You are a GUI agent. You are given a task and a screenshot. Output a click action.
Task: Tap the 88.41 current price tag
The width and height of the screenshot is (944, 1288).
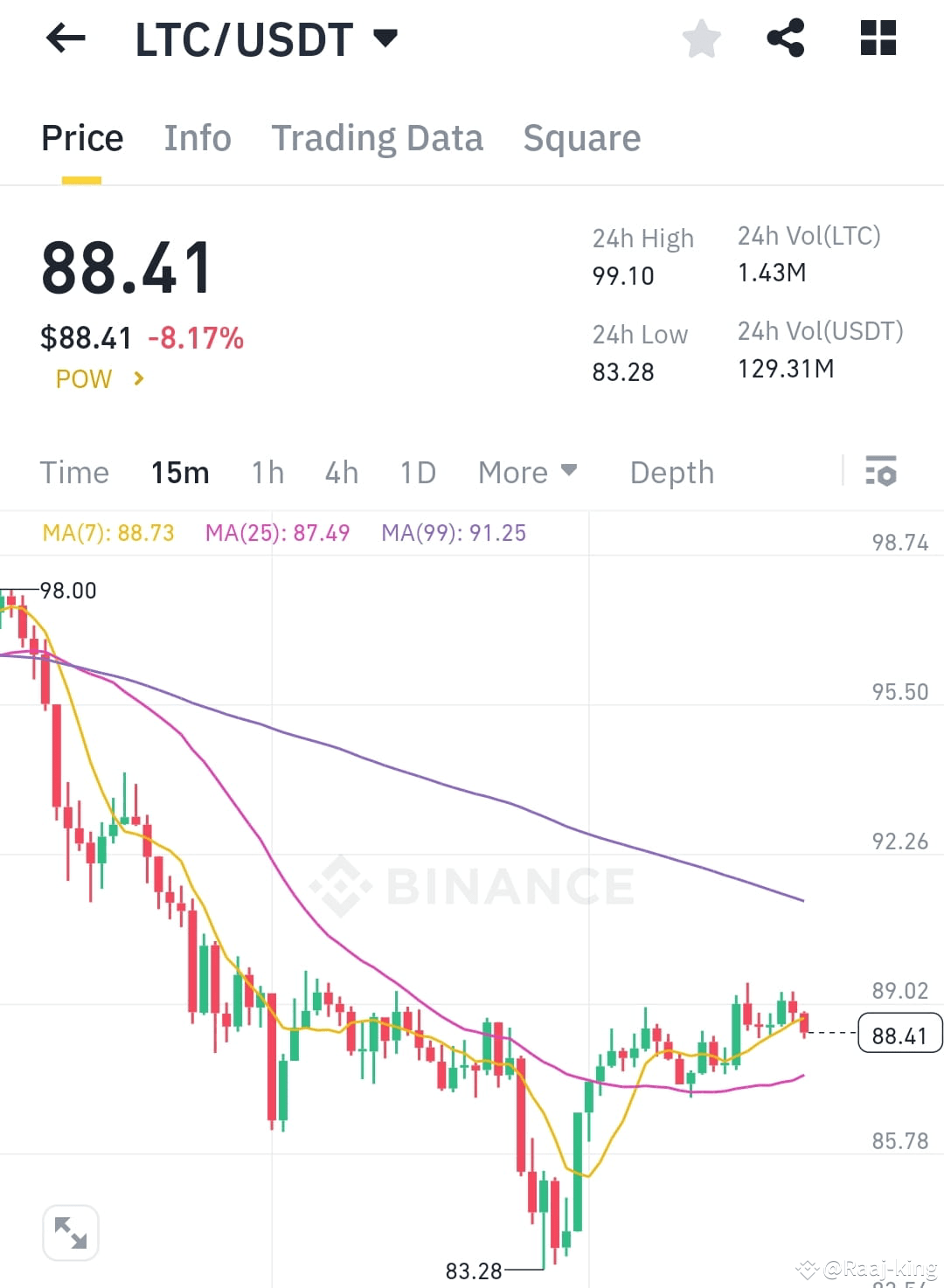pyautogui.click(x=899, y=1035)
